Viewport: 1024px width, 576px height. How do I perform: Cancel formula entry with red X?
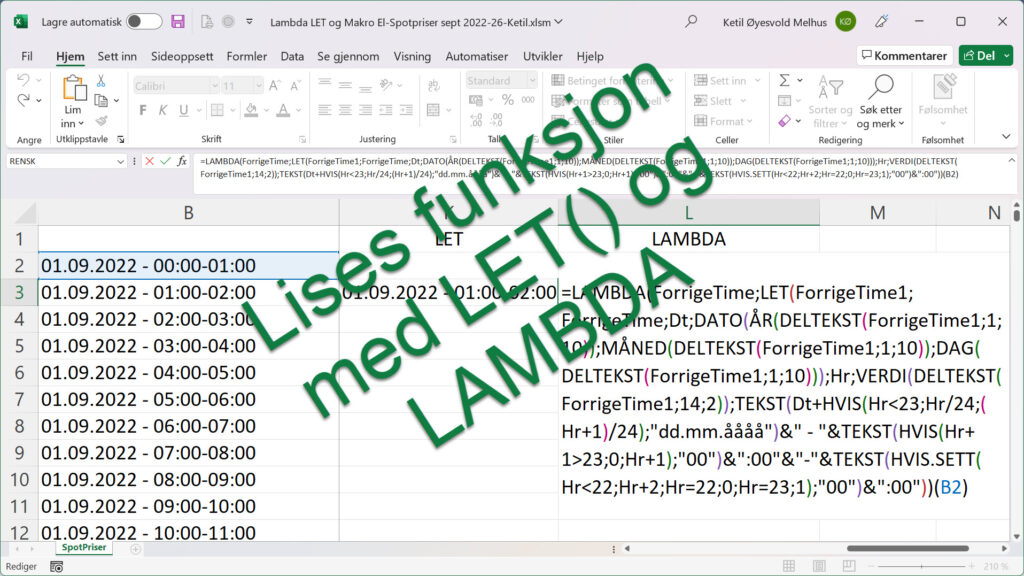tap(150, 161)
